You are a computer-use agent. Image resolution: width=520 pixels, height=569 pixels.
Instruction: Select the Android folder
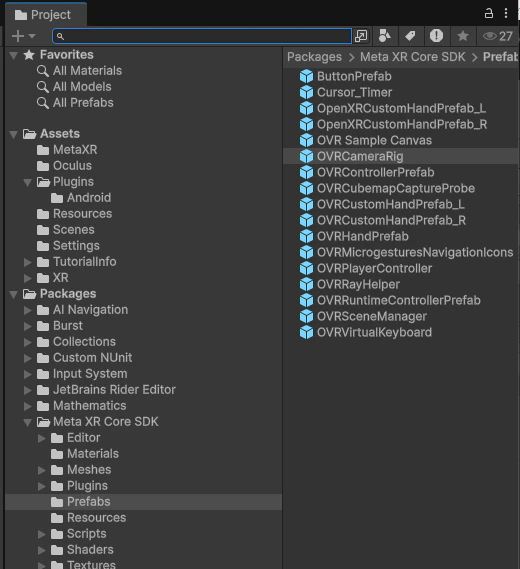81,197
